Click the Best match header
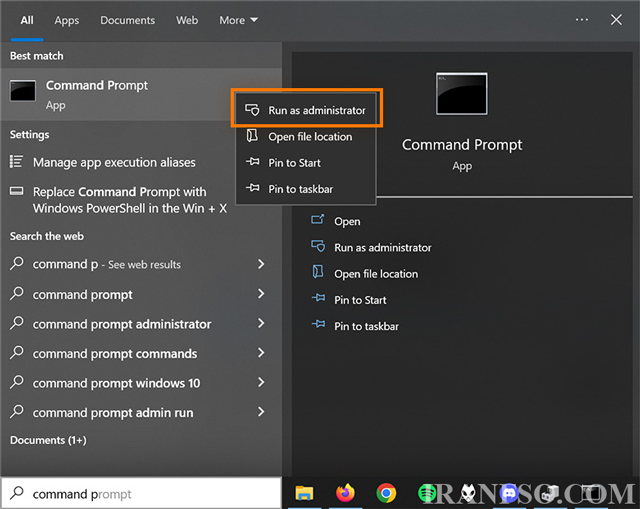This screenshot has height=509, width=640. [37, 56]
